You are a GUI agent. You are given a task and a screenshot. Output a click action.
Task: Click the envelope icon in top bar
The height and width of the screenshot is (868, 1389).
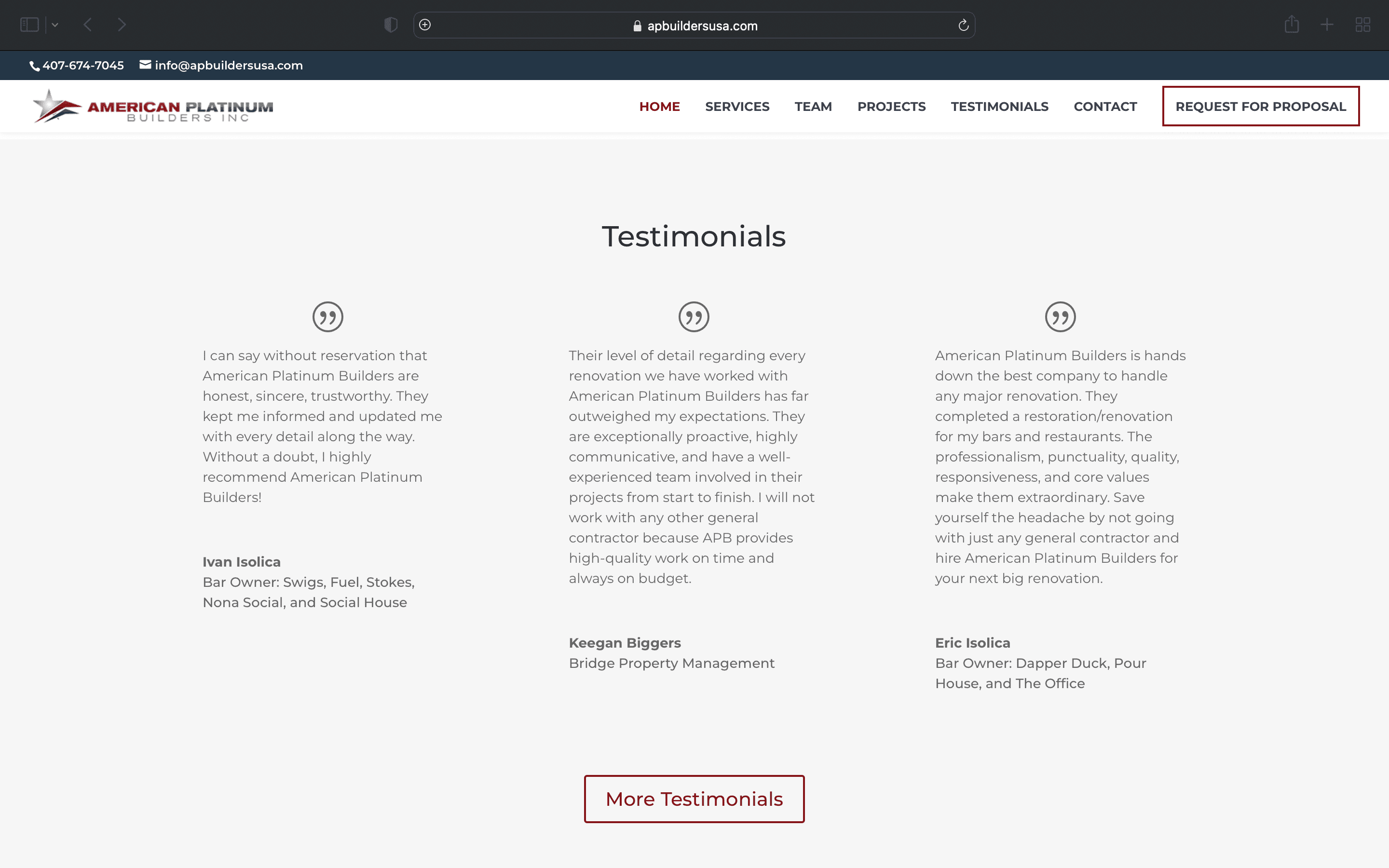coord(145,65)
